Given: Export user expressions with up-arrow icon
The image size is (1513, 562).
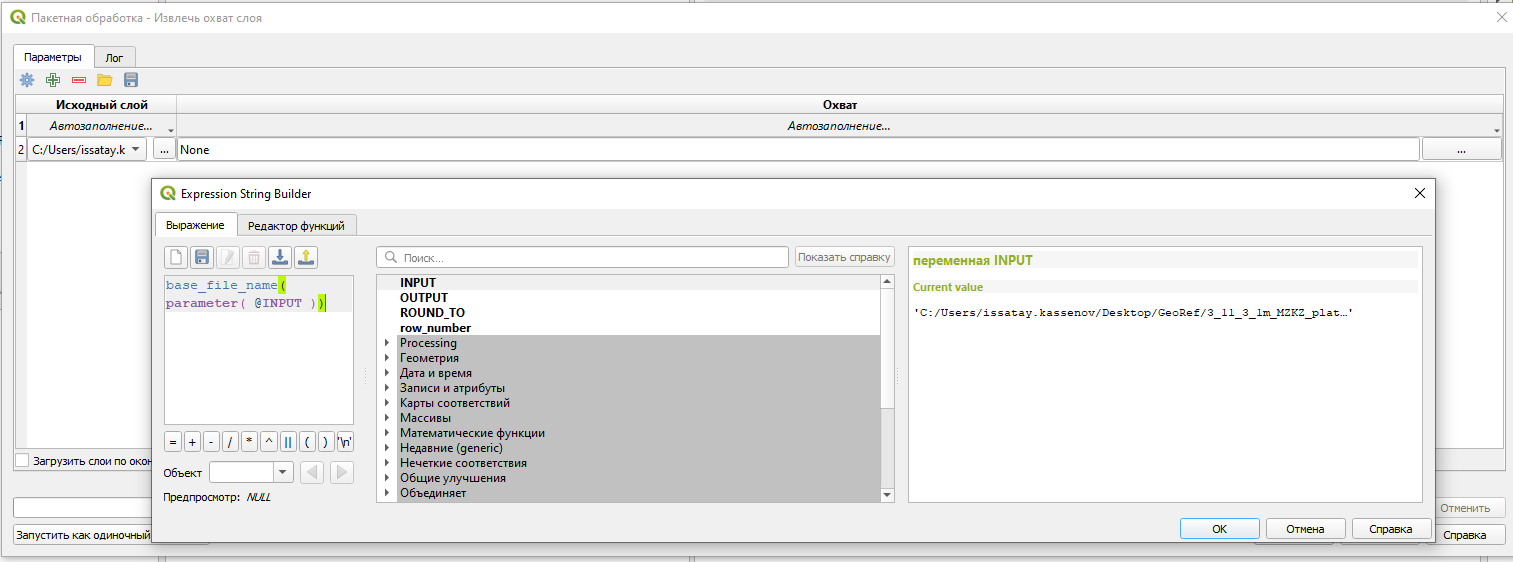Looking at the screenshot, I should point(306,258).
